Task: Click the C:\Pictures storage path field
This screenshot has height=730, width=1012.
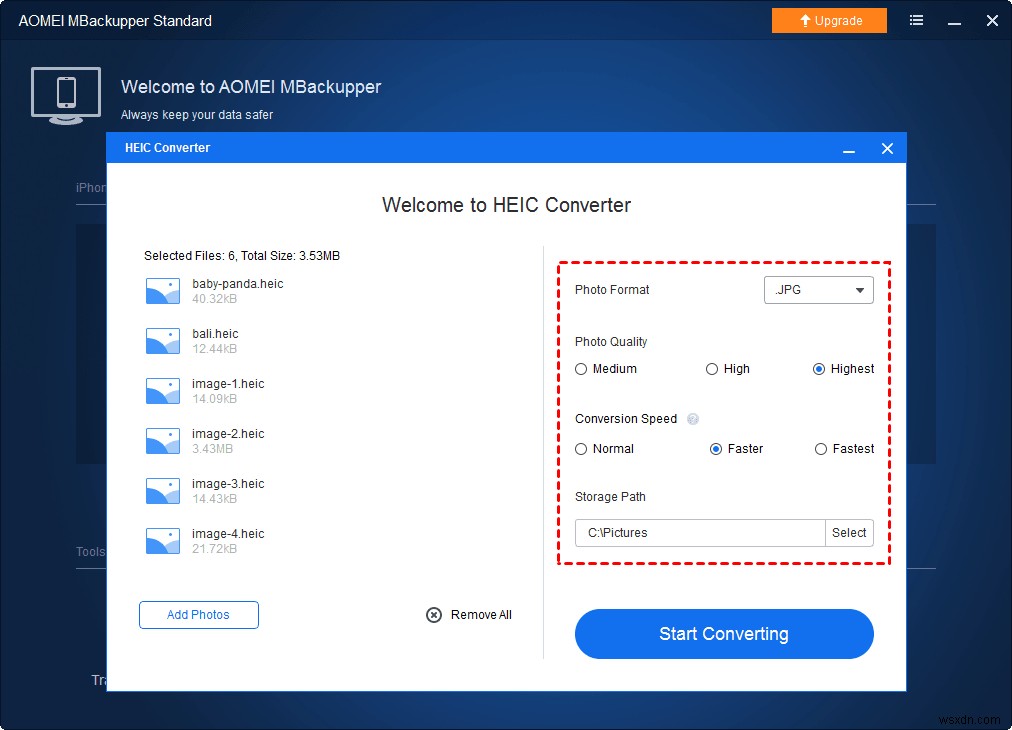Action: click(699, 533)
